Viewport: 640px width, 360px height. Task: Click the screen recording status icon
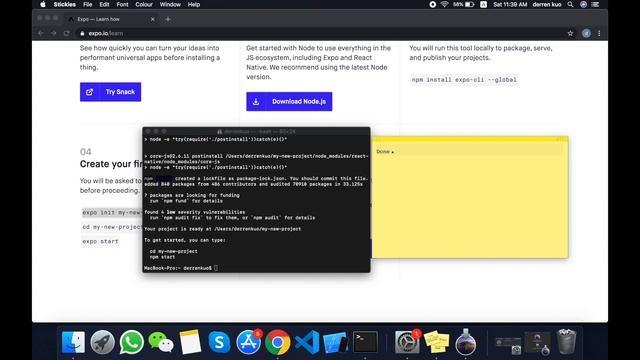[433, 4]
